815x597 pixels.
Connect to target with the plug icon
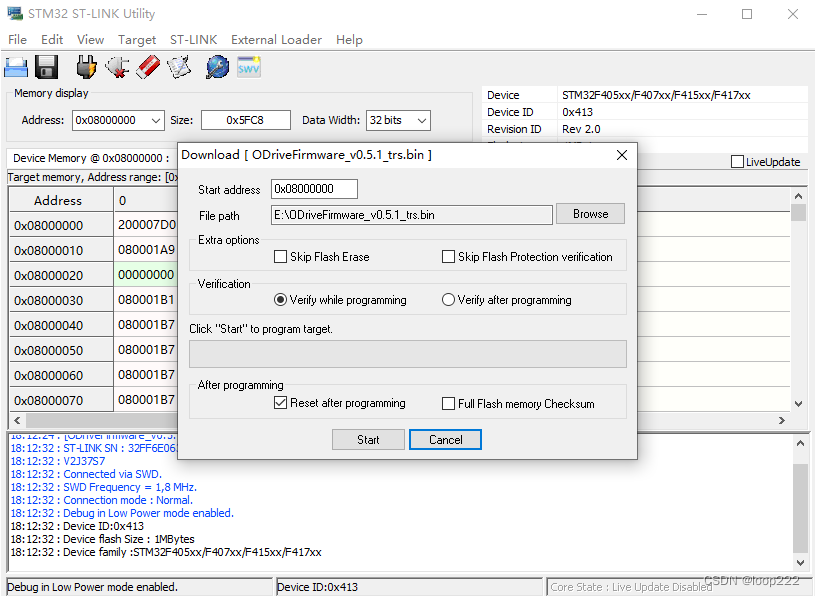pos(86,66)
